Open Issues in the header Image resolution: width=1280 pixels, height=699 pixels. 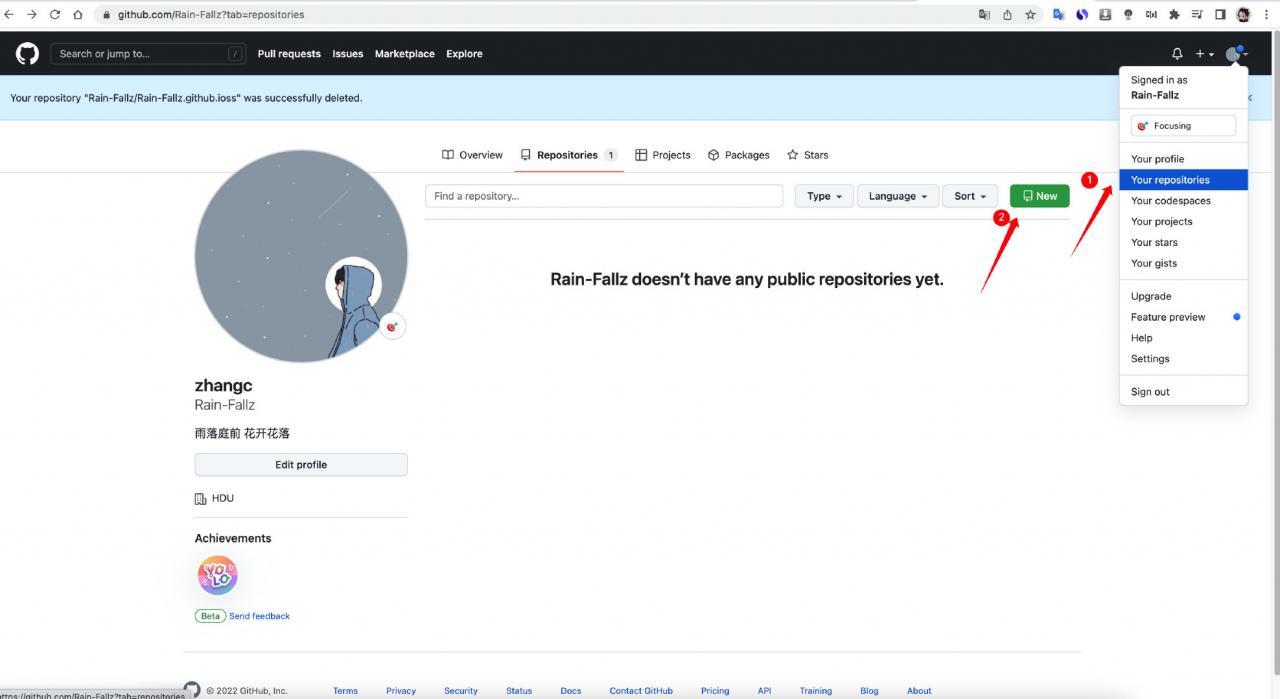(348, 54)
